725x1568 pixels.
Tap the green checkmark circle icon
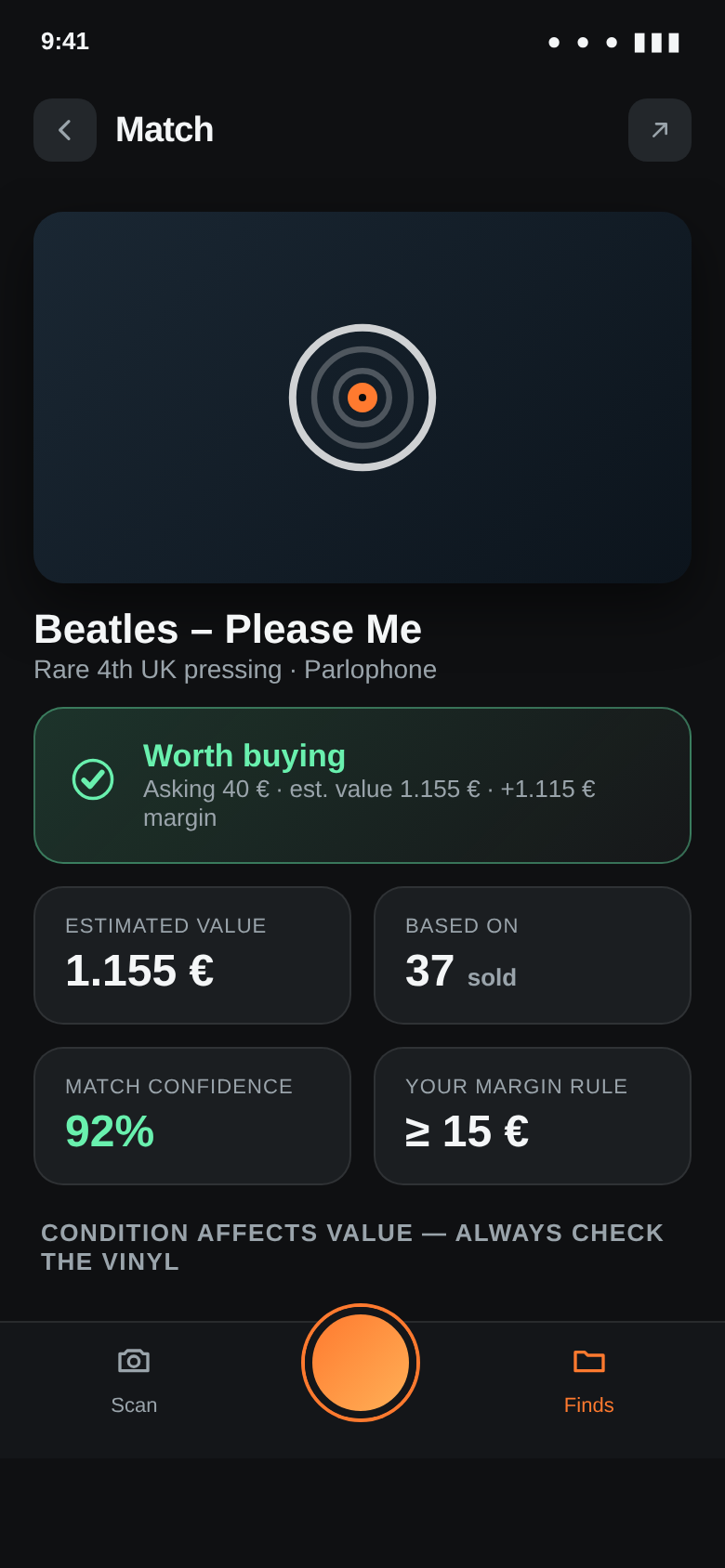tap(93, 779)
